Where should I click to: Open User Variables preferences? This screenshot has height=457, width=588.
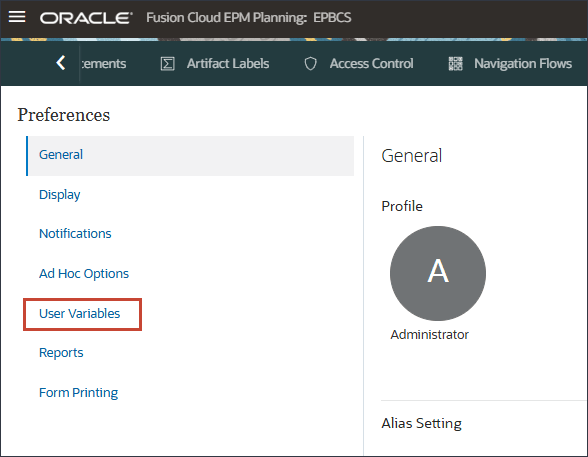tap(80, 313)
